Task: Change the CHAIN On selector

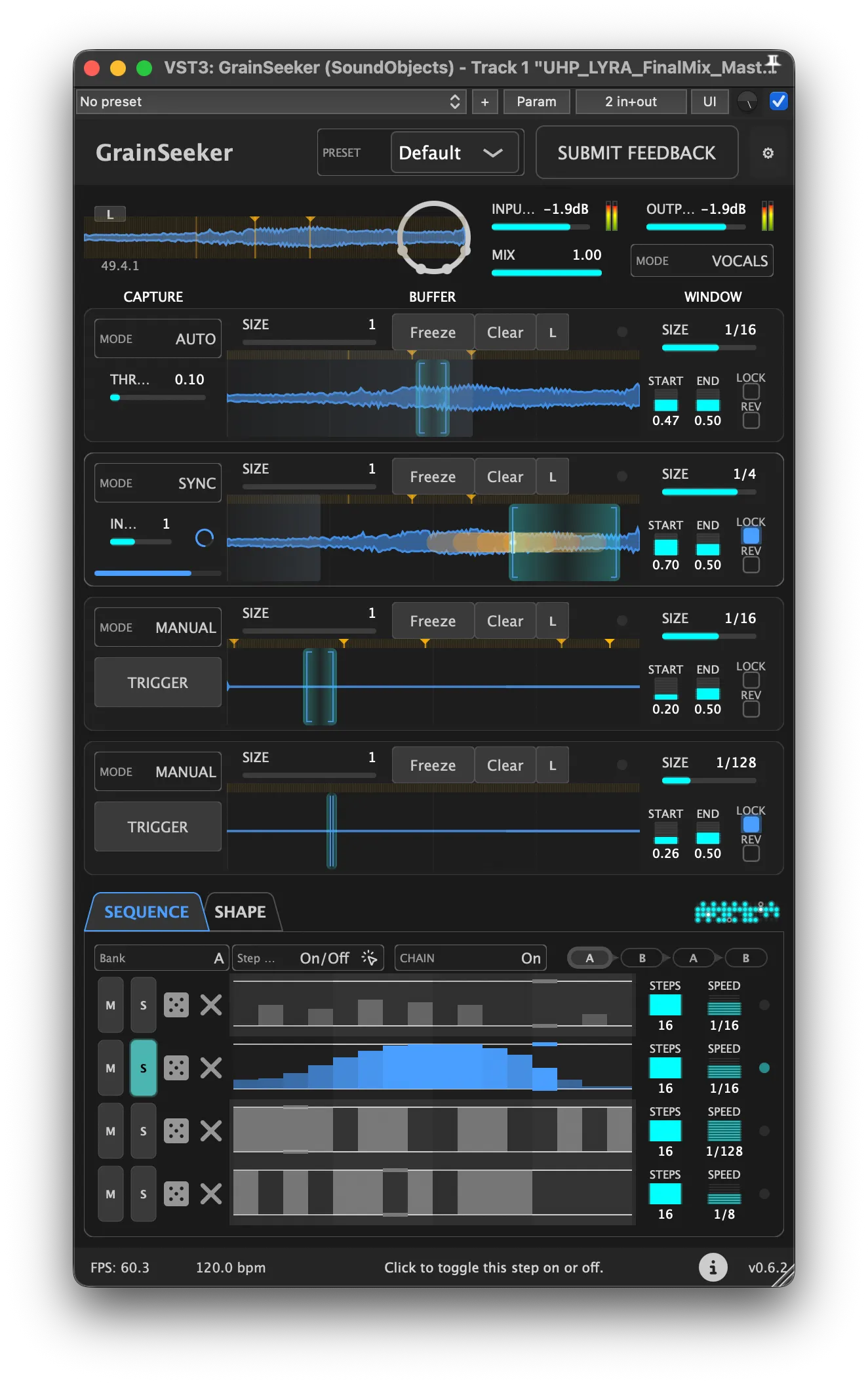Action: pos(471,958)
